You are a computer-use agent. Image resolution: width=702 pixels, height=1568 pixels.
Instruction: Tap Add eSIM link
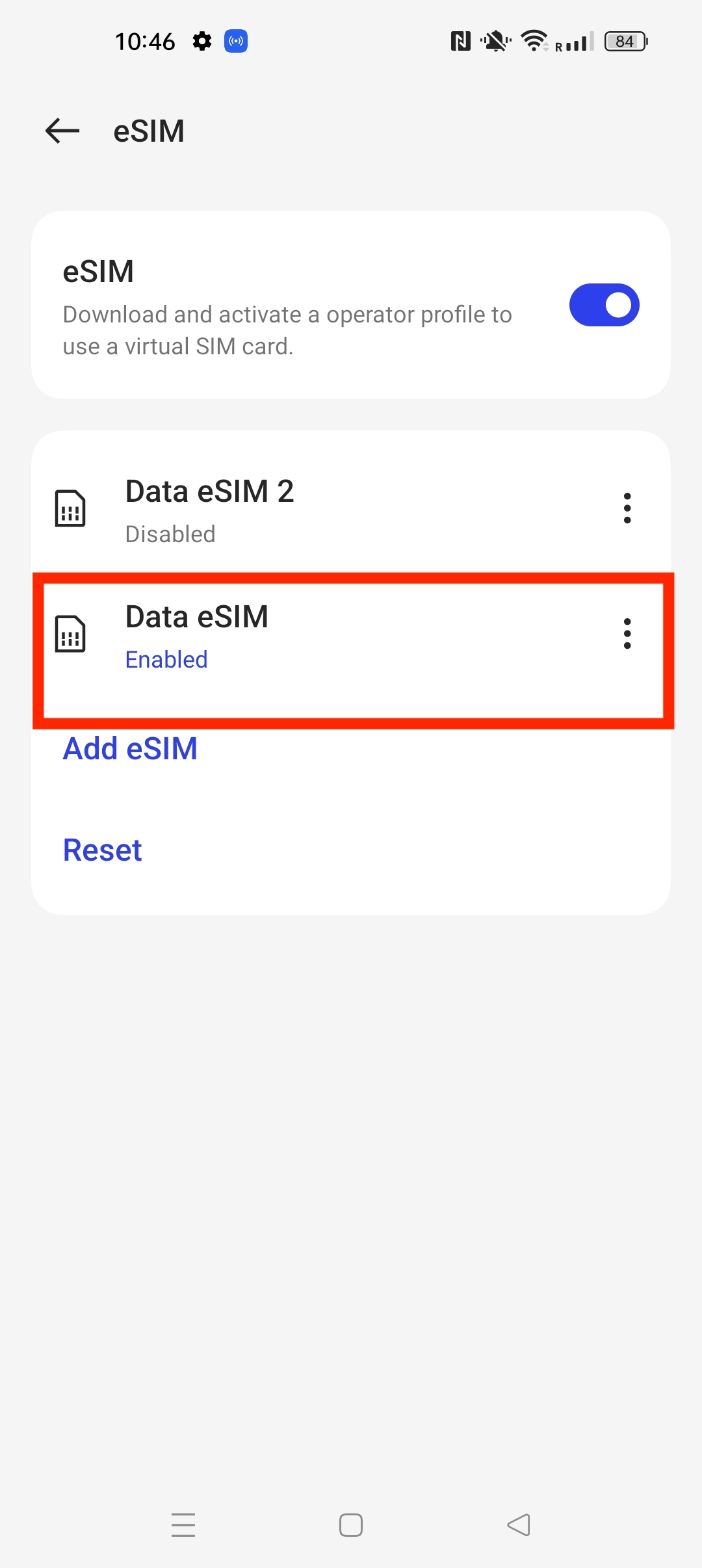pyautogui.click(x=130, y=748)
